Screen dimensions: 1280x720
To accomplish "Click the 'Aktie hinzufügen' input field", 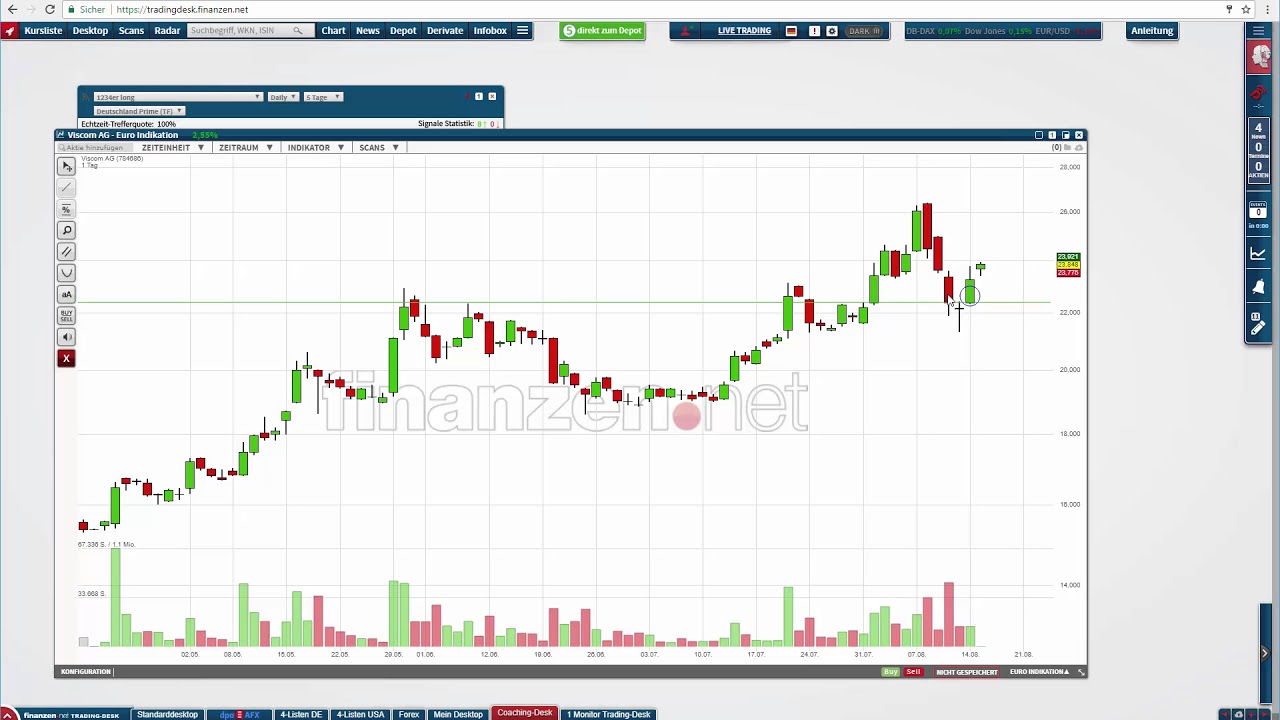I will point(94,148).
